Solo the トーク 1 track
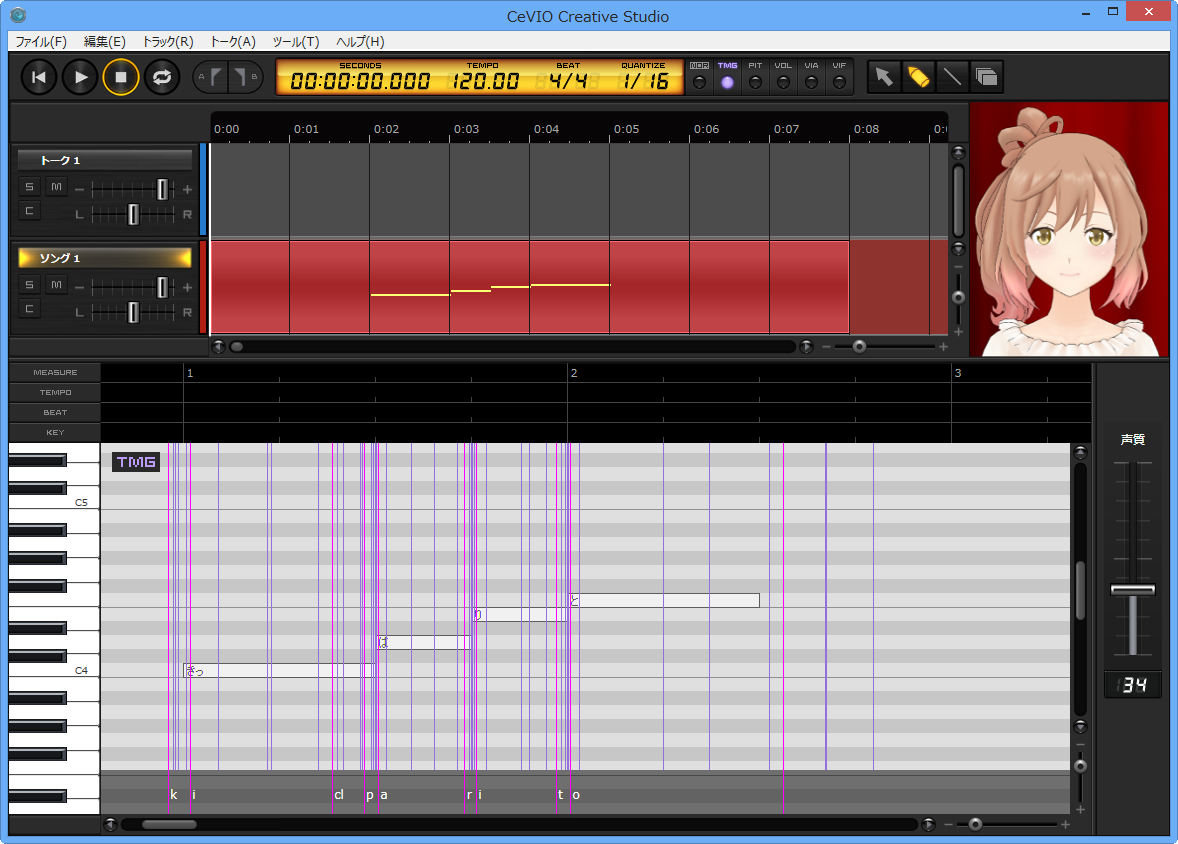Screen dimensions: 1178x844 click(x=29, y=186)
